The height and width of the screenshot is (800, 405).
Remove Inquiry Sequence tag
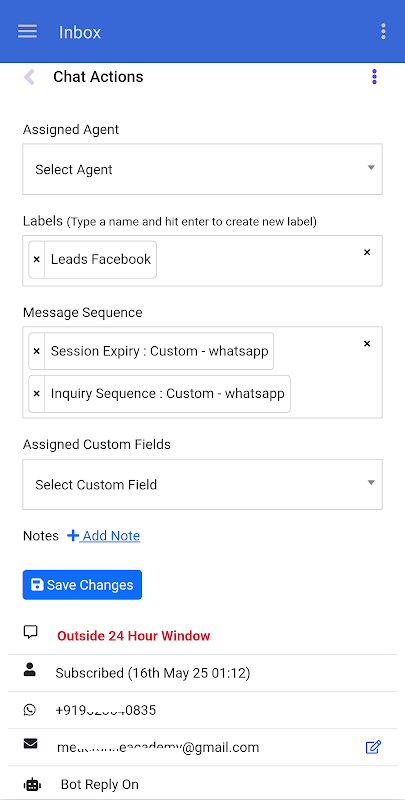[37, 394]
